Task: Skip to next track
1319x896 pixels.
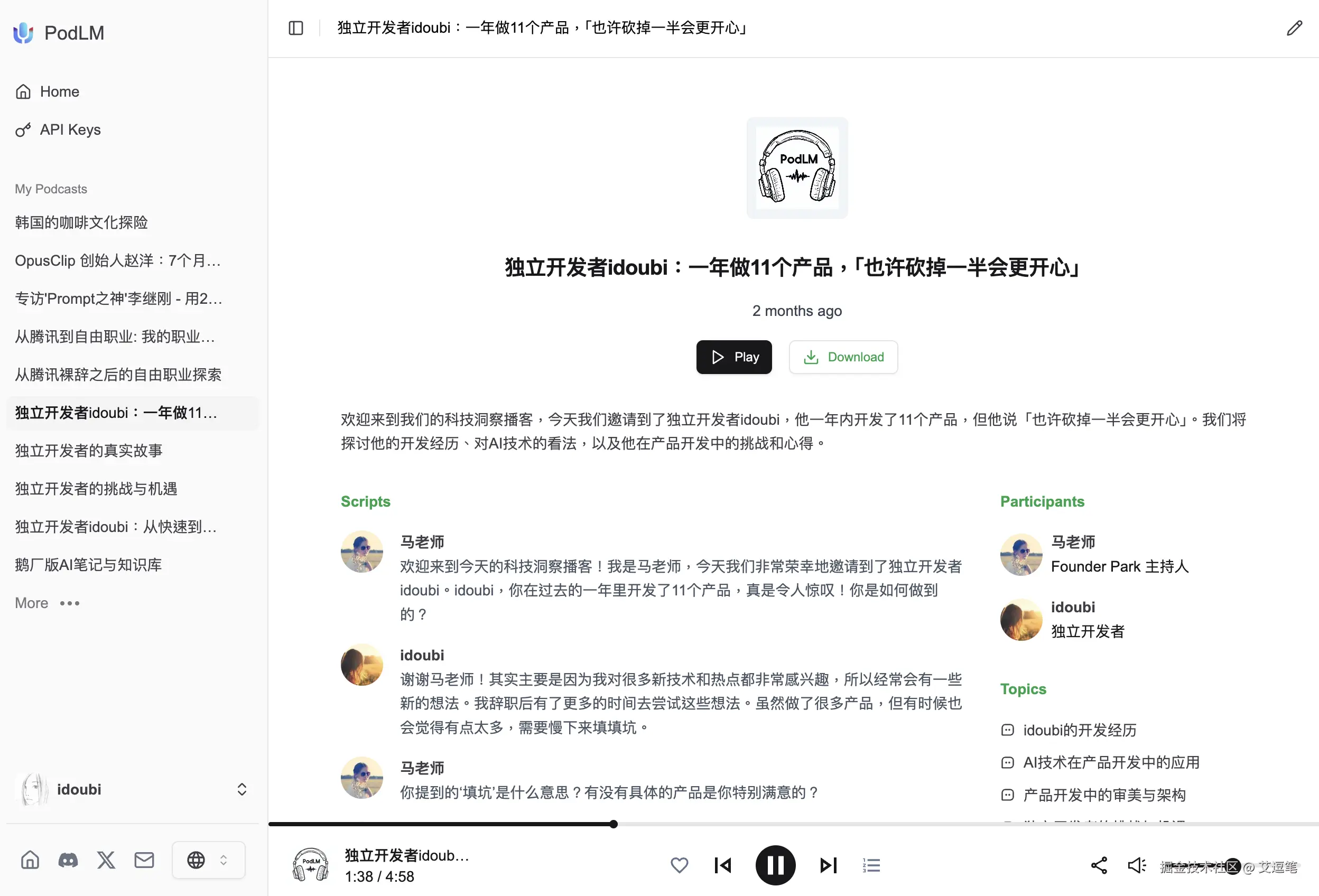Action: tap(828, 865)
